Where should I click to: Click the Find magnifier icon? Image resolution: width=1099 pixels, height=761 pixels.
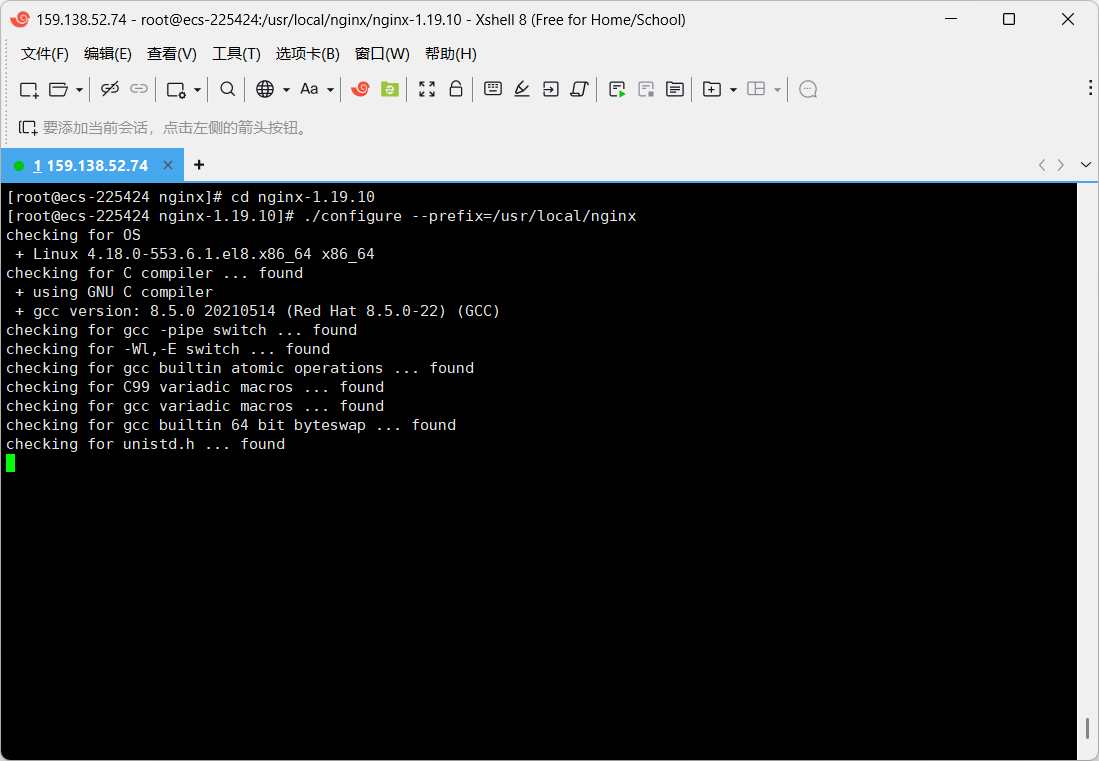[x=227, y=89]
